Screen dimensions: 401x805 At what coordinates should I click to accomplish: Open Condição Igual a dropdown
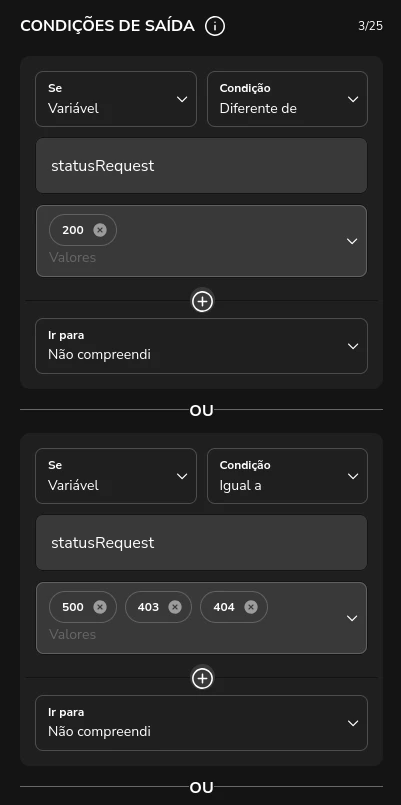(x=288, y=476)
